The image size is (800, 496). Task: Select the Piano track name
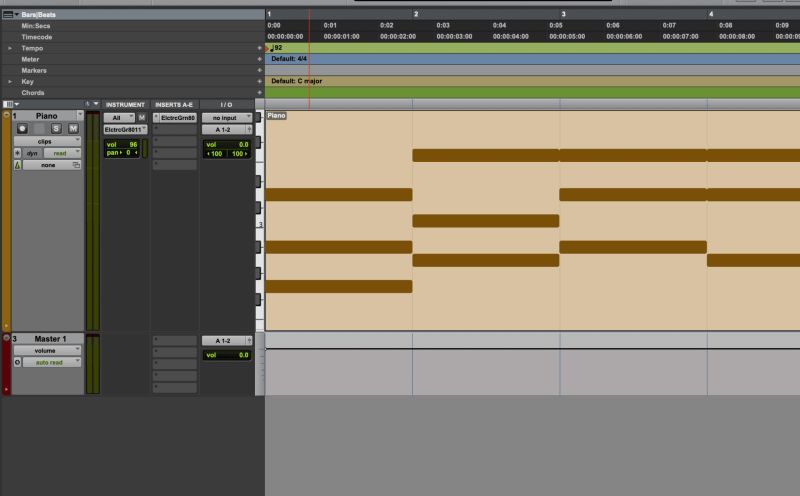coord(46,116)
